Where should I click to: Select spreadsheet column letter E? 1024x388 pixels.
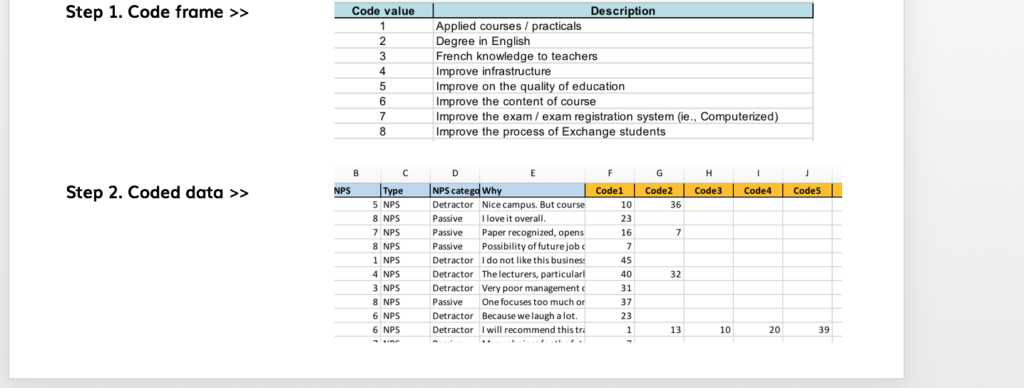(x=532, y=173)
